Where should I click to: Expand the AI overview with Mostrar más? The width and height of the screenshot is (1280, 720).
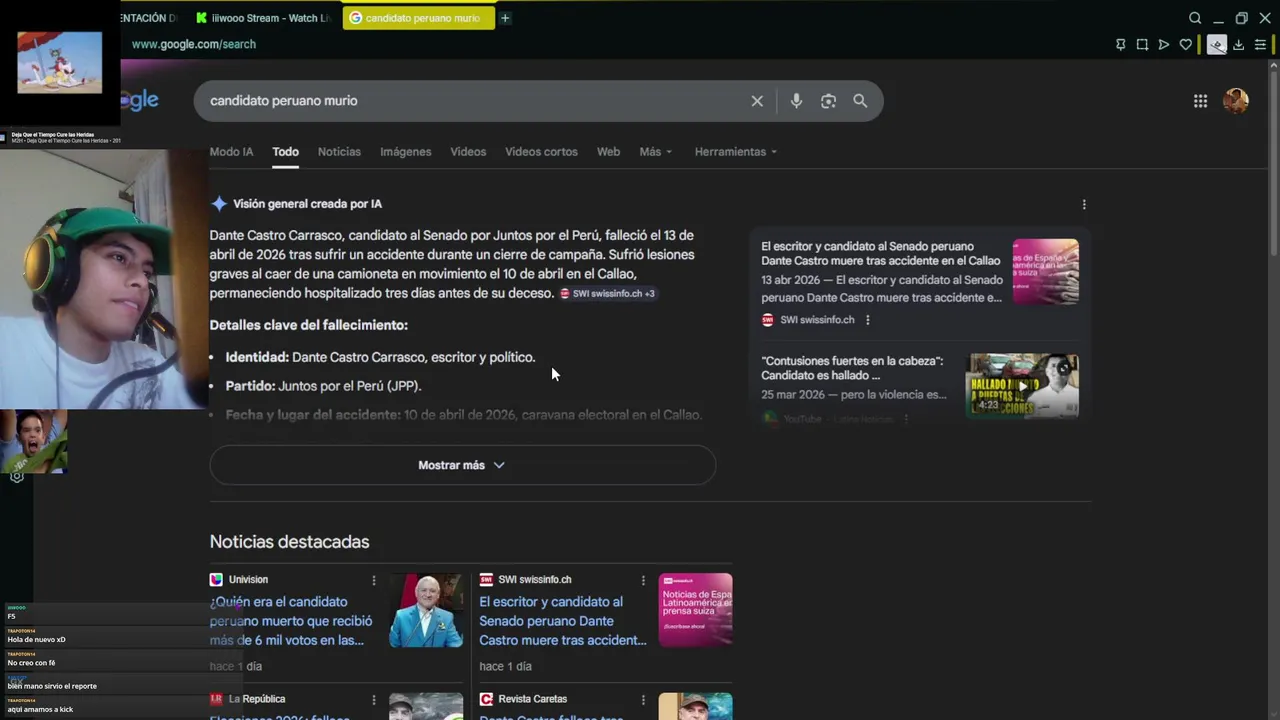click(462, 465)
